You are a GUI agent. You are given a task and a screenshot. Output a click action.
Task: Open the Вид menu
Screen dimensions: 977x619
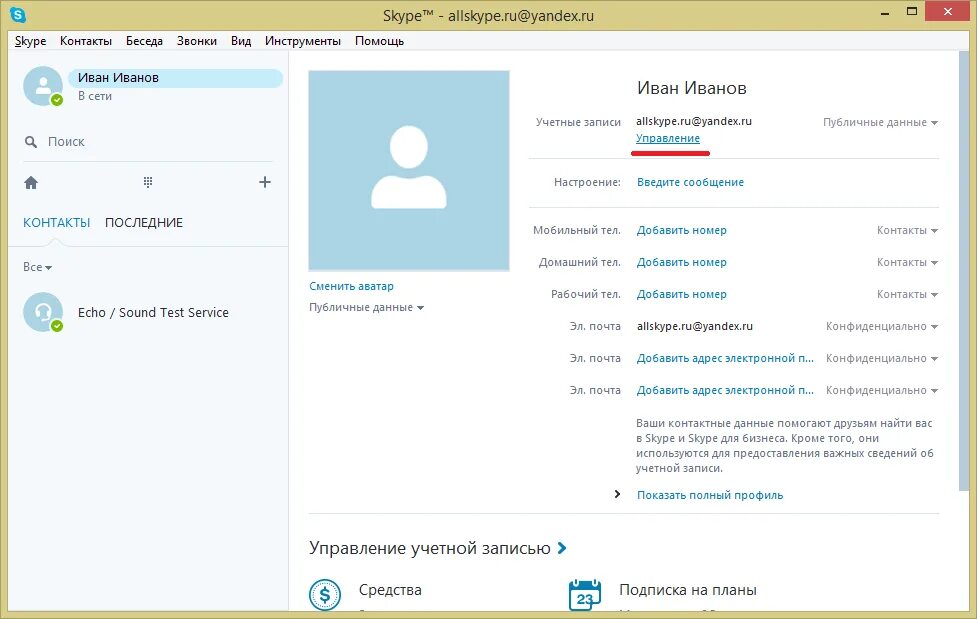click(241, 41)
